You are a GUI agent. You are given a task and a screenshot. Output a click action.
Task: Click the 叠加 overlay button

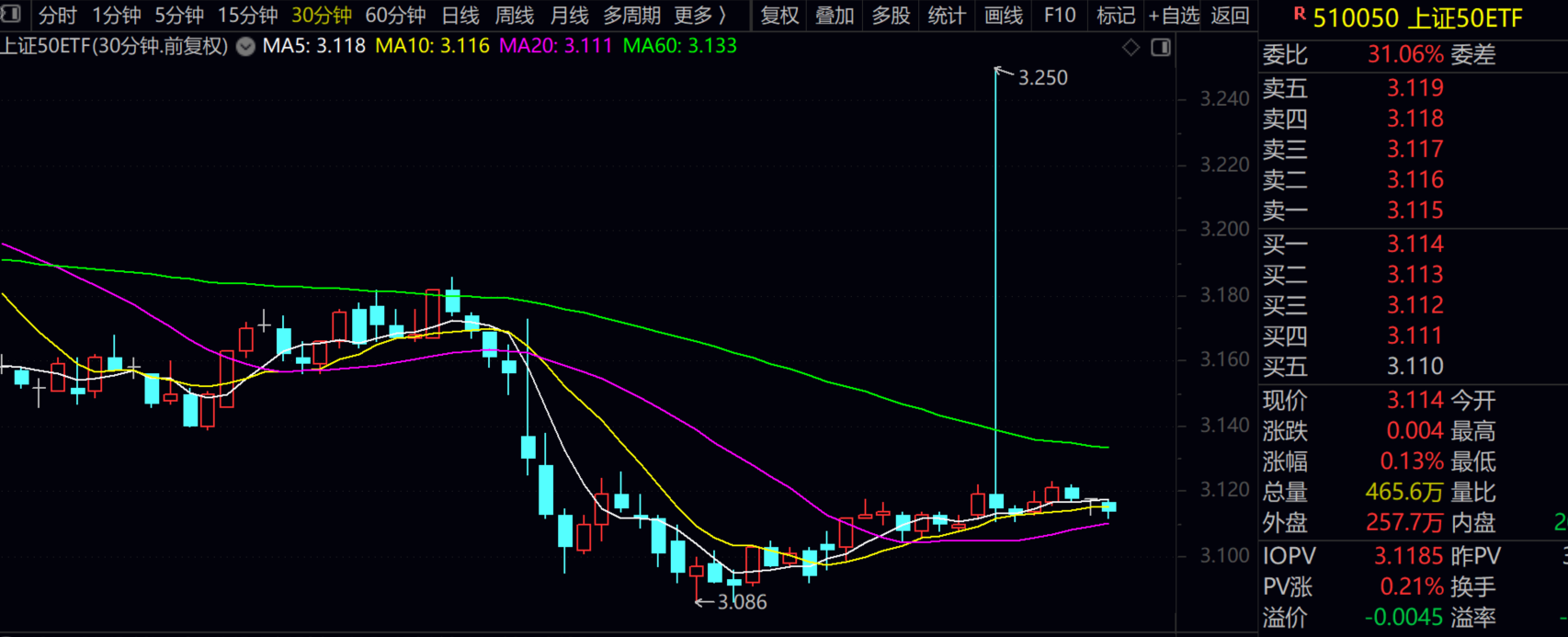[x=835, y=16]
